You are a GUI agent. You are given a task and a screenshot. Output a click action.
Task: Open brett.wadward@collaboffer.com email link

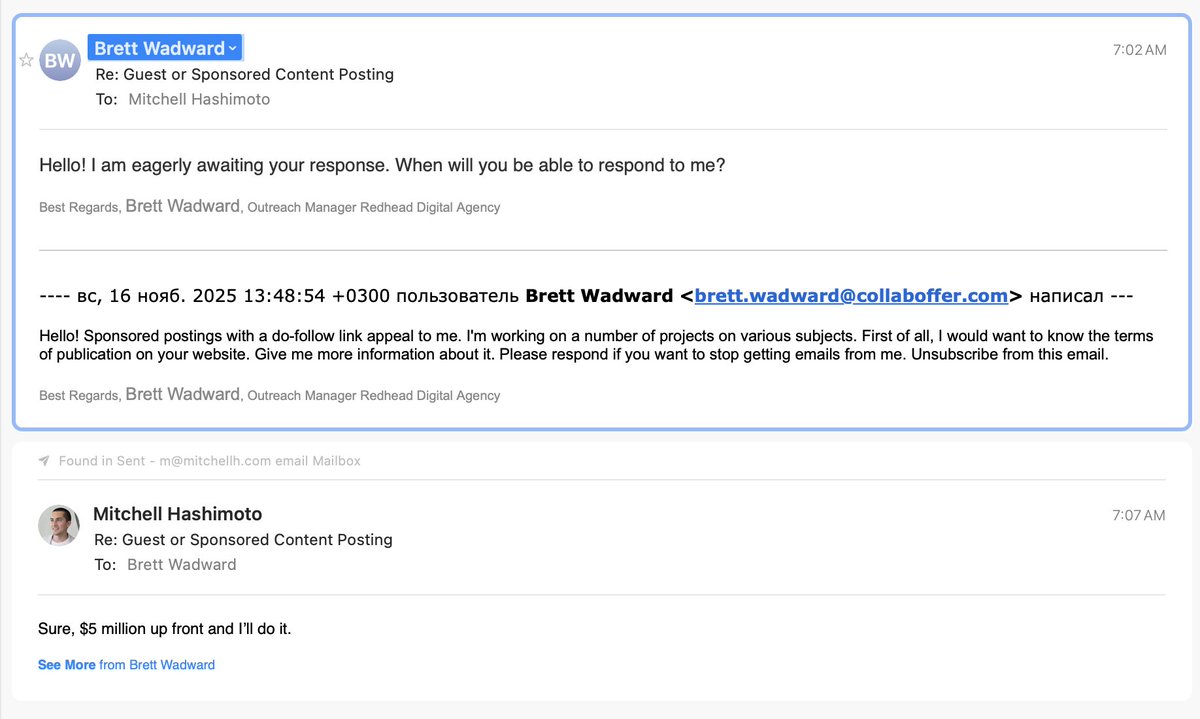point(851,296)
